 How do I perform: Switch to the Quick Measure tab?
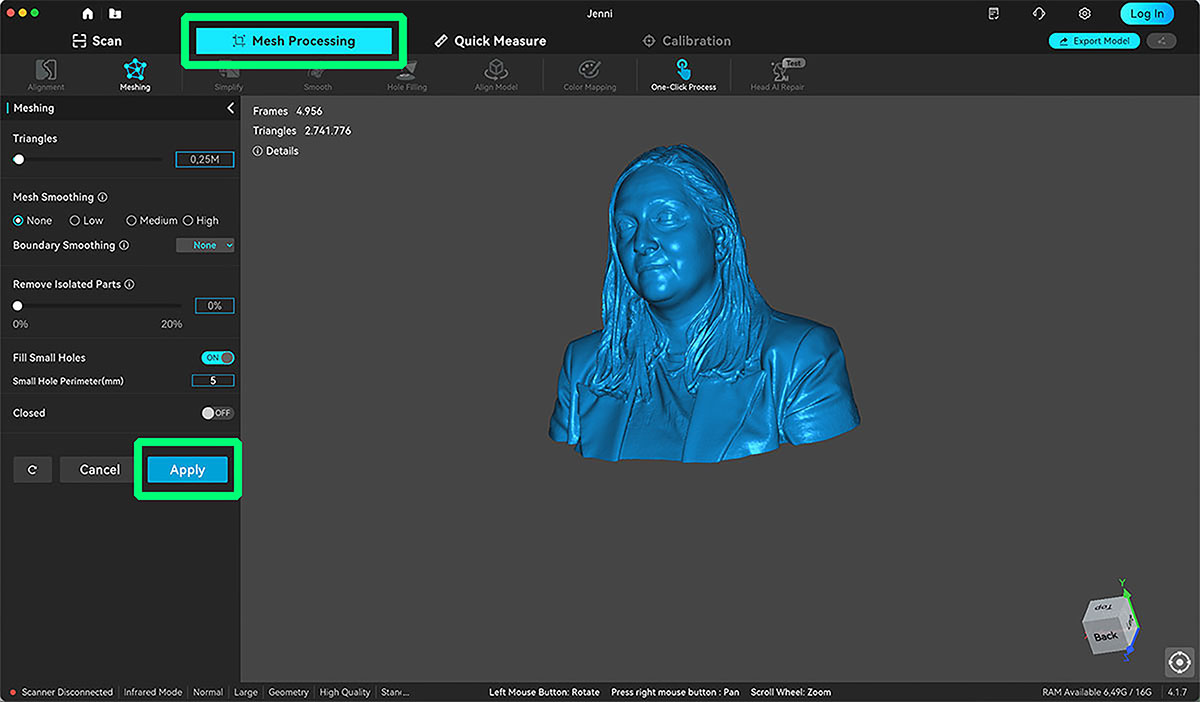click(490, 41)
